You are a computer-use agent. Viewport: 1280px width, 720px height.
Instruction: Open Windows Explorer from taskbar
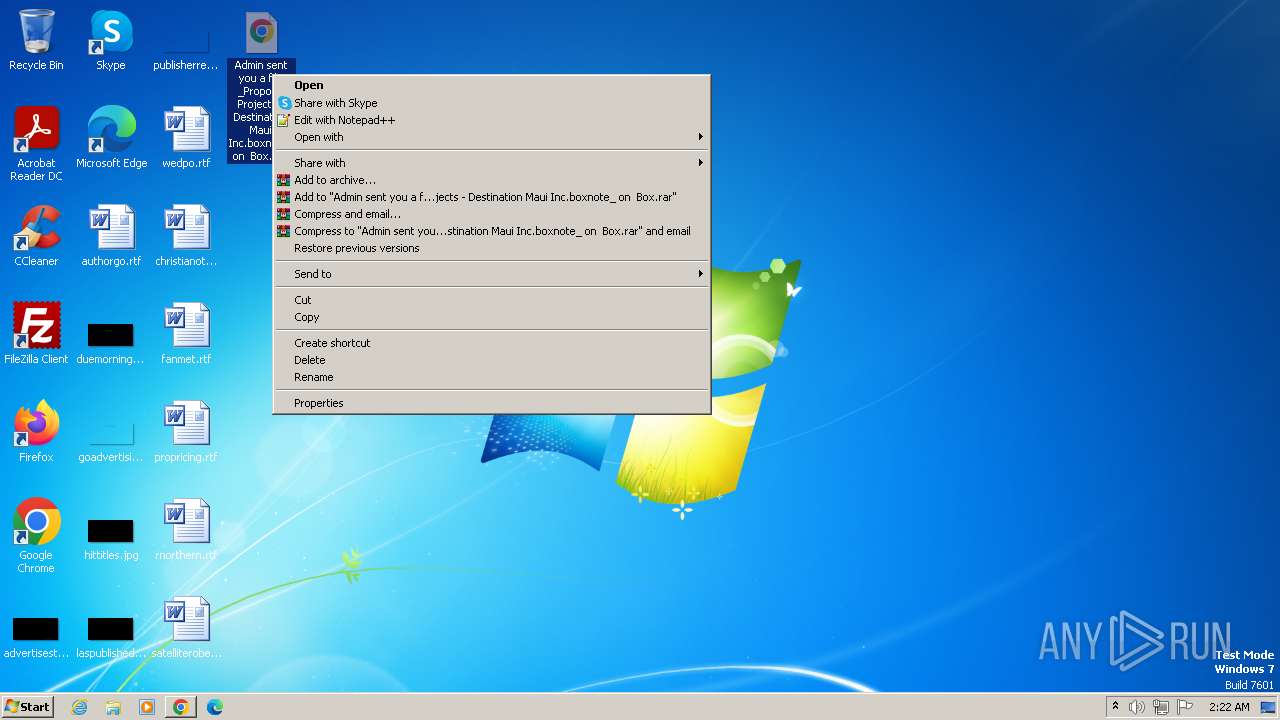(x=113, y=707)
